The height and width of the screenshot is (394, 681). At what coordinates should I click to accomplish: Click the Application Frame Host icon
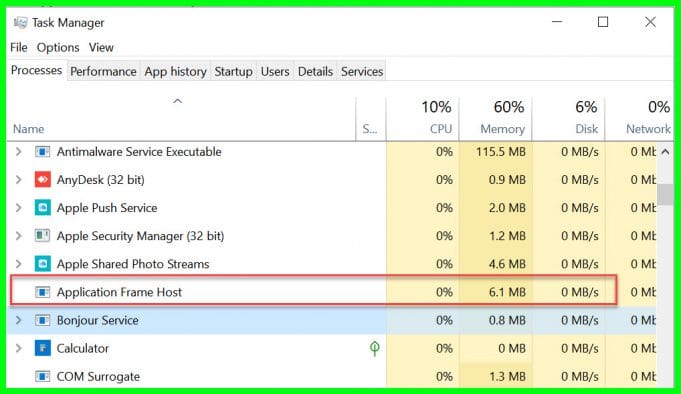(x=42, y=292)
